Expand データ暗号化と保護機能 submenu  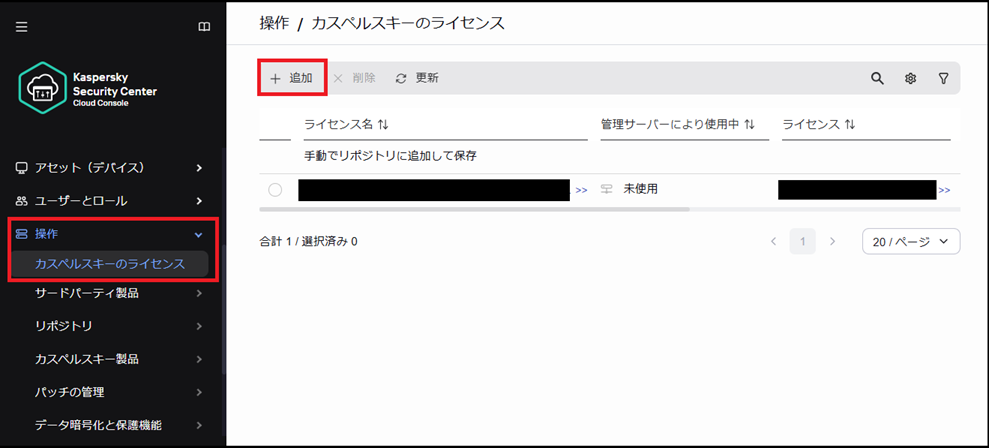tap(199, 425)
